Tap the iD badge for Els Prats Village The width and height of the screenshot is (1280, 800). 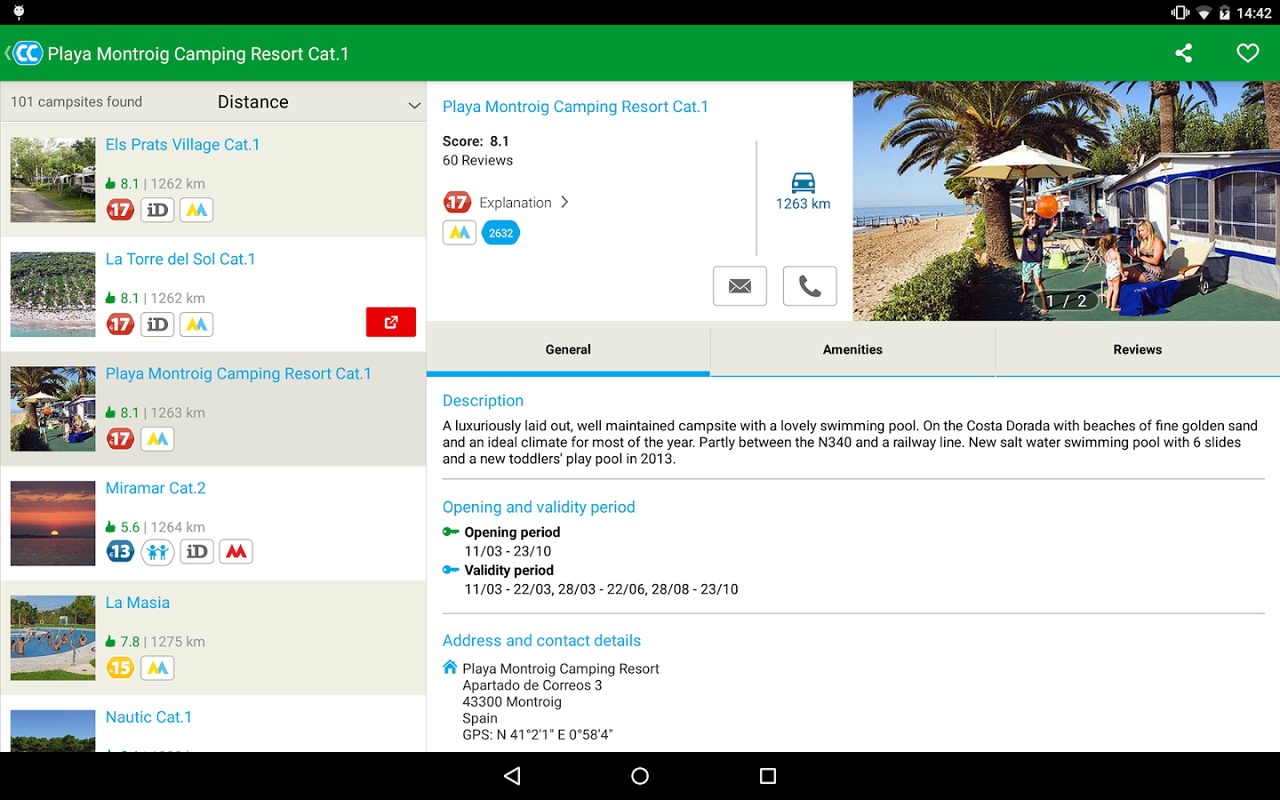pos(158,210)
